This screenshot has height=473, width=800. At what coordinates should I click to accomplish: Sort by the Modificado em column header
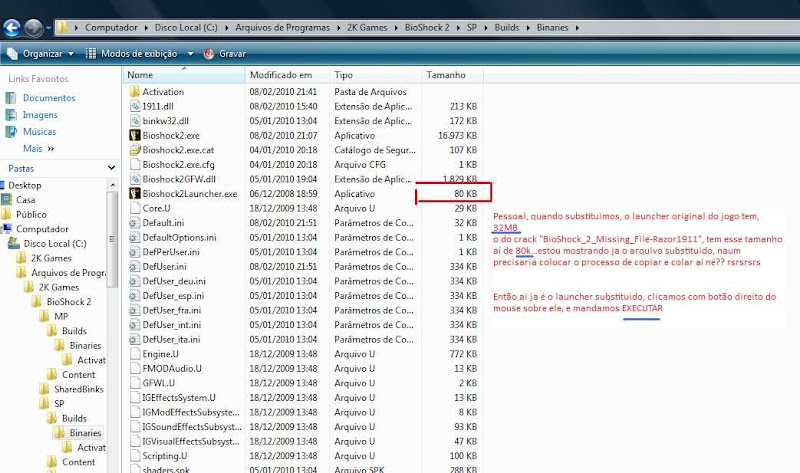287,75
